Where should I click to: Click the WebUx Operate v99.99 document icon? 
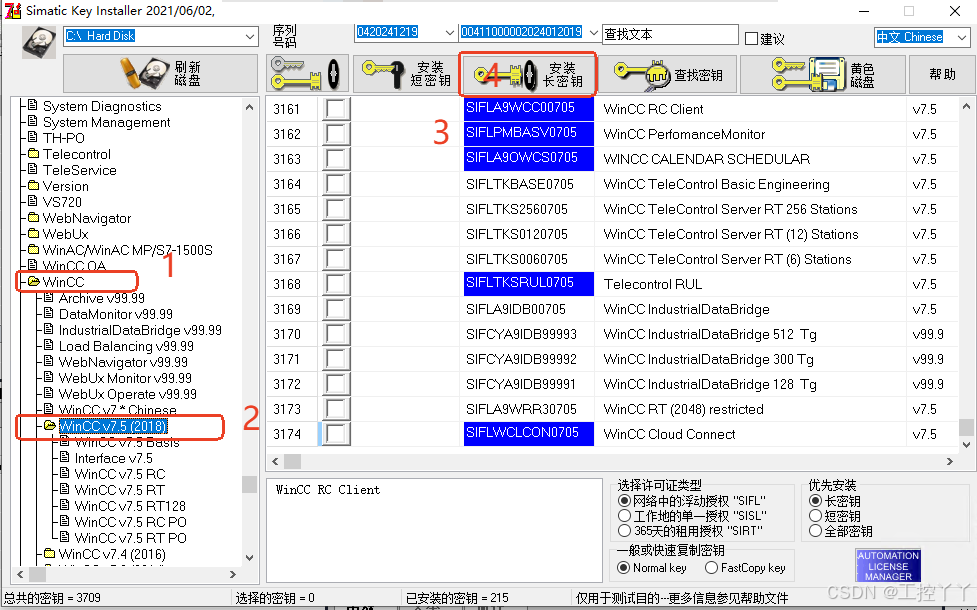tap(49, 393)
